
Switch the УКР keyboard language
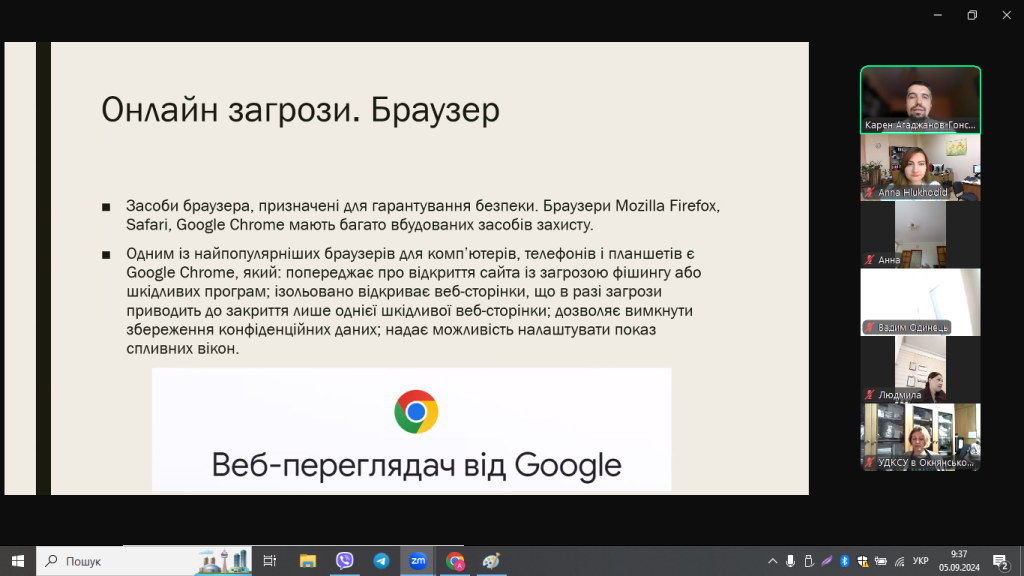pos(921,561)
